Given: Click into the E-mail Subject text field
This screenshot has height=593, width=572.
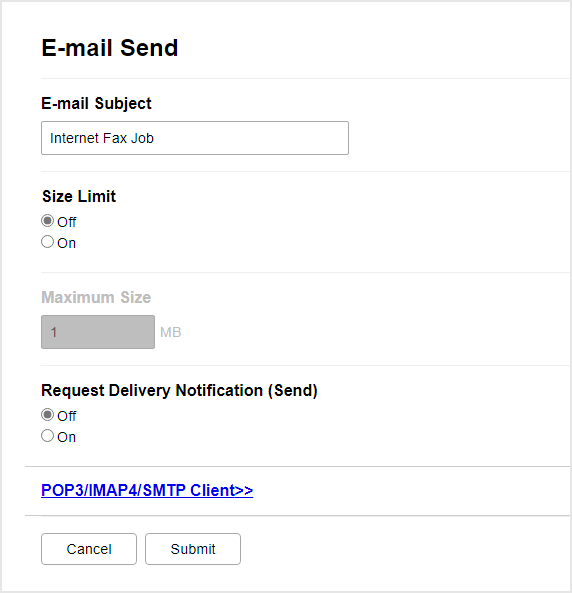Looking at the screenshot, I should coord(195,138).
